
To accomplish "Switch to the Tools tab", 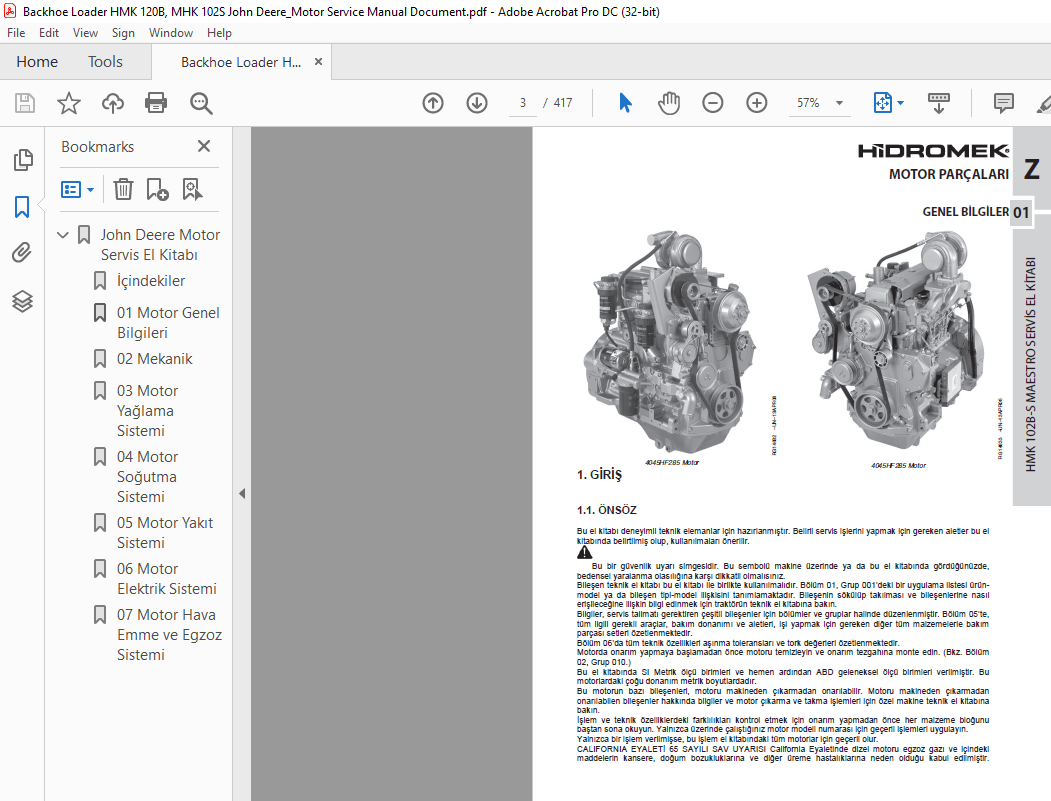I will click(105, 62).
